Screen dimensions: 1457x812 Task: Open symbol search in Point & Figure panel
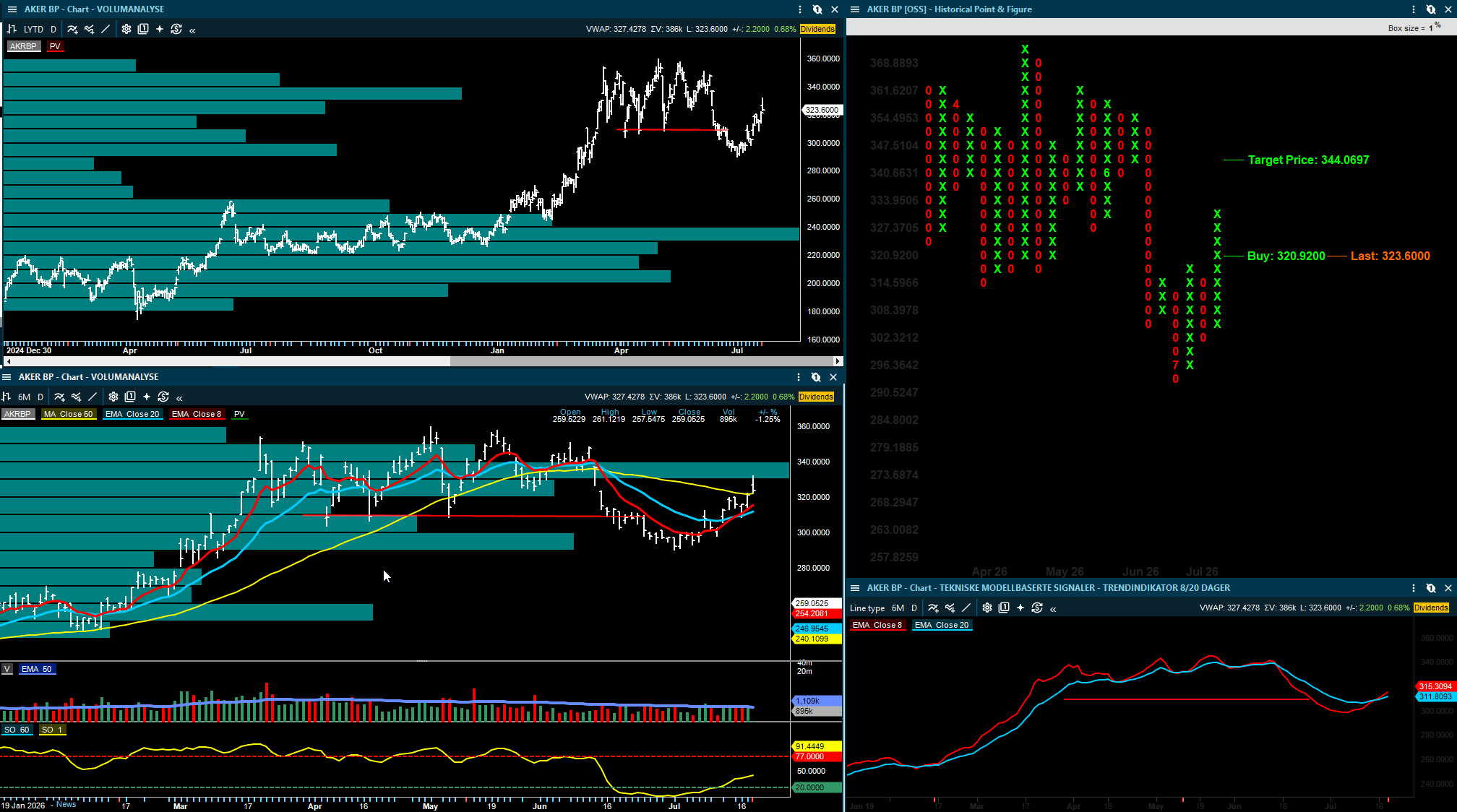tap(1431, 9)
